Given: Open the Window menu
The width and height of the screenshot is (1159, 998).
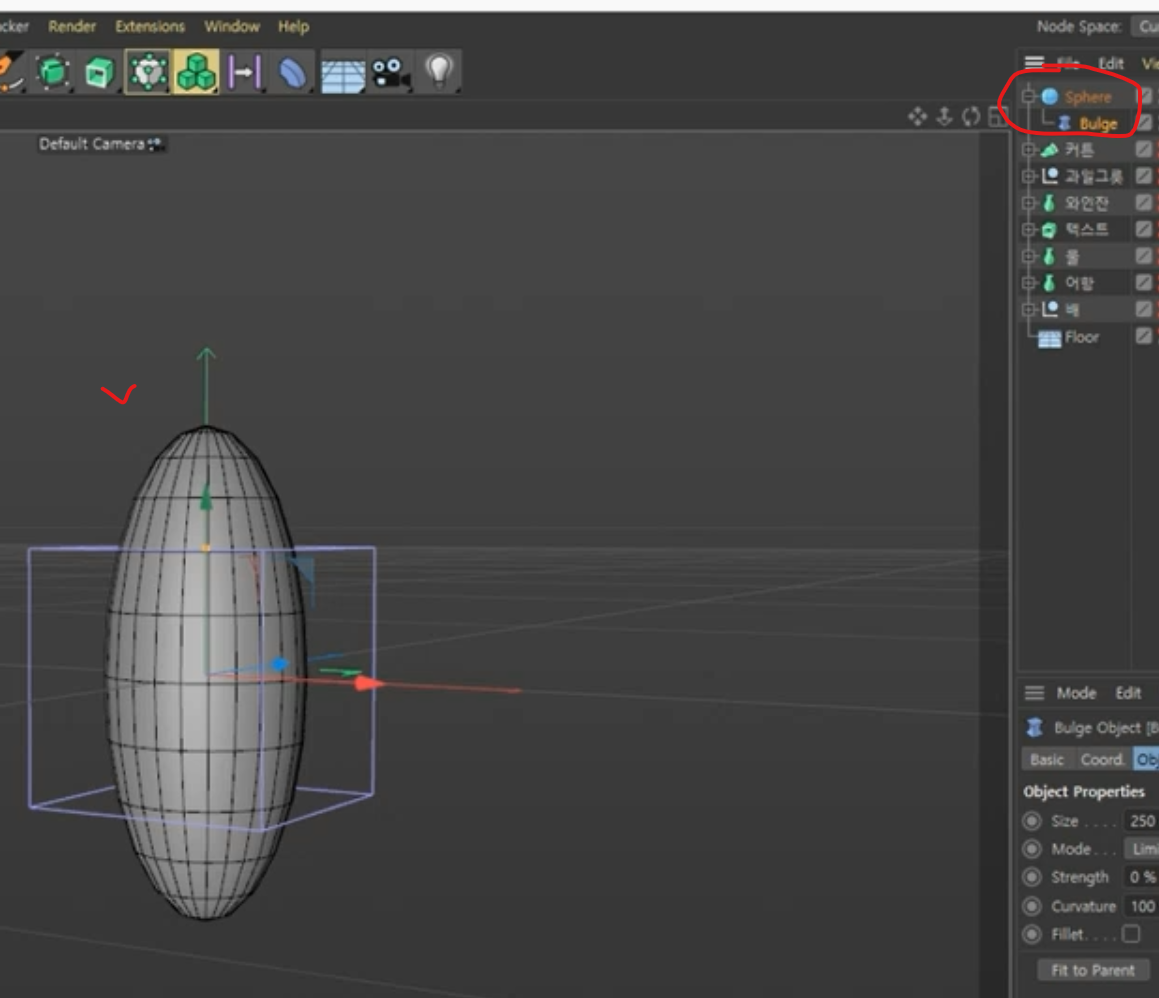Looking at the screenshot, I should point(232,27).
